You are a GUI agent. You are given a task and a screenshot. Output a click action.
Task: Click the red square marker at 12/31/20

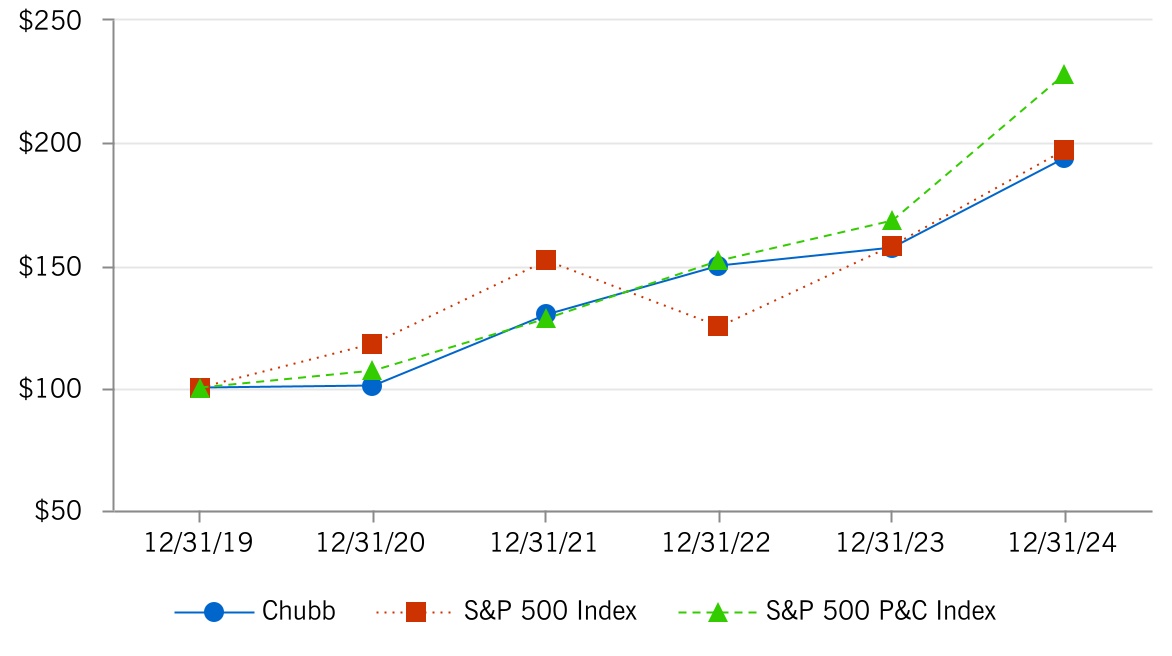point(372,344)
